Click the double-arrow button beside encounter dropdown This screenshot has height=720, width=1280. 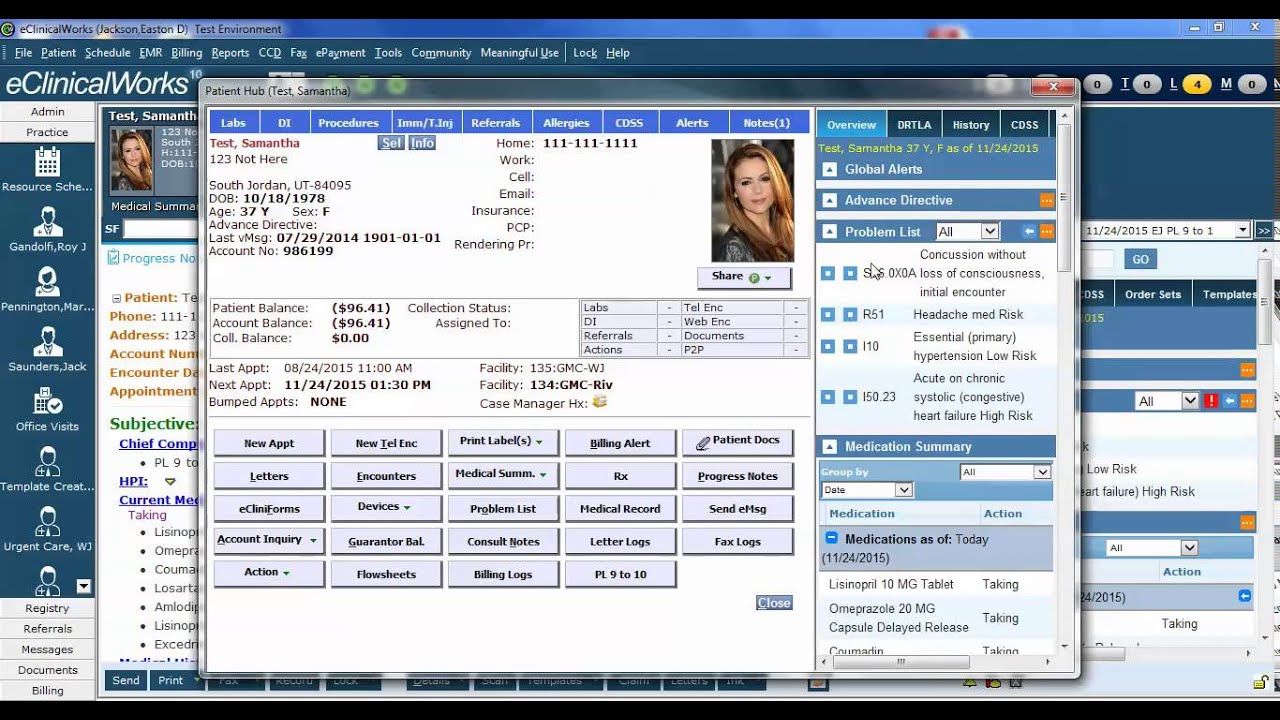point(1264,230)
